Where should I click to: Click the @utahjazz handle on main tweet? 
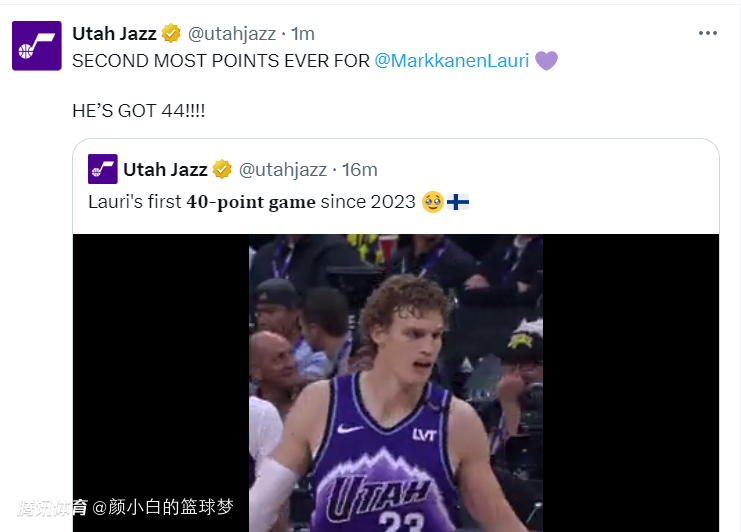click(x=230, y=33)
